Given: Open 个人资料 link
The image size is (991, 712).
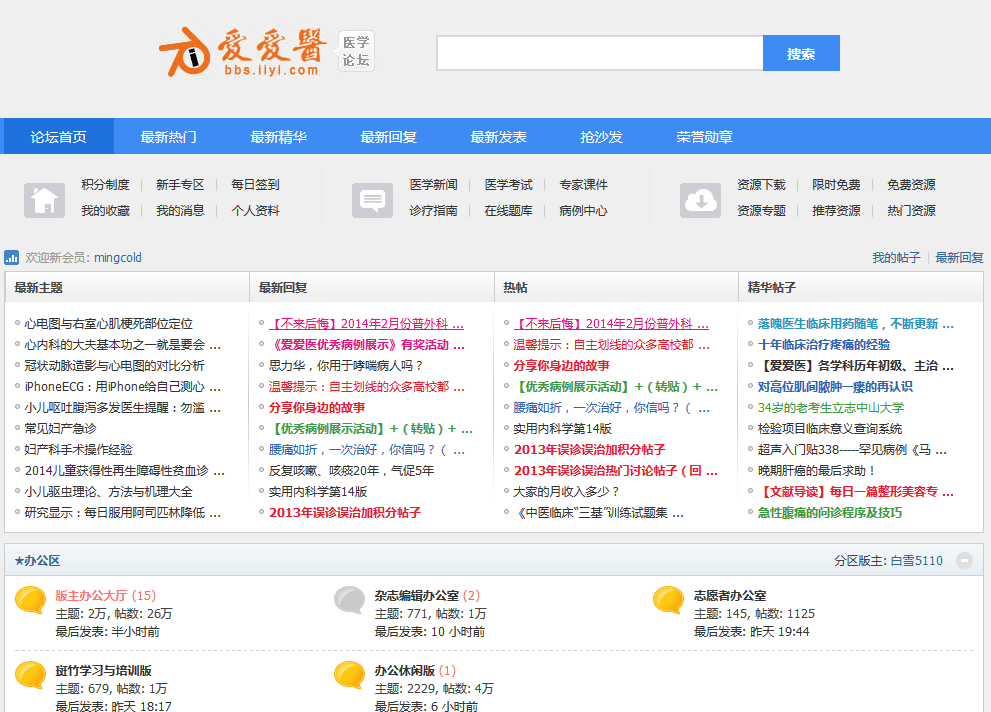Looking at the screenshot, I should 255,210.
